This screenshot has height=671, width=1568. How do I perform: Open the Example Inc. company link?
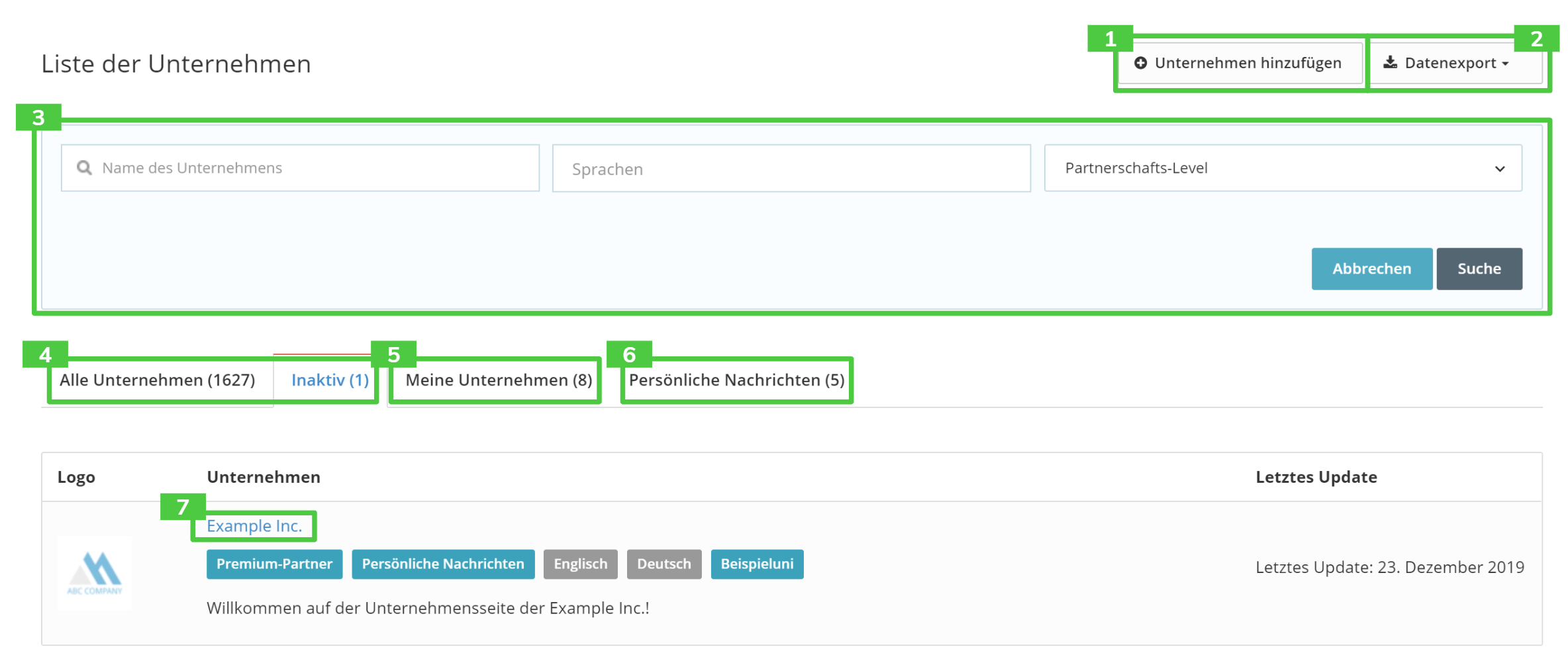[254, 526]
